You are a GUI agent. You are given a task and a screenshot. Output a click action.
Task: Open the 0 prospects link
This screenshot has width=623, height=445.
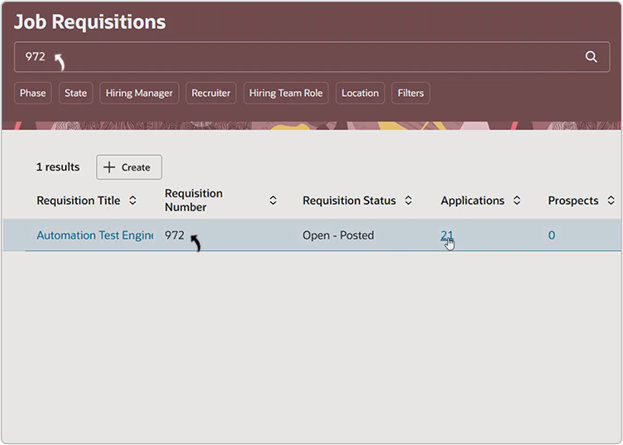pyautogui.click(x=551, y=236)
